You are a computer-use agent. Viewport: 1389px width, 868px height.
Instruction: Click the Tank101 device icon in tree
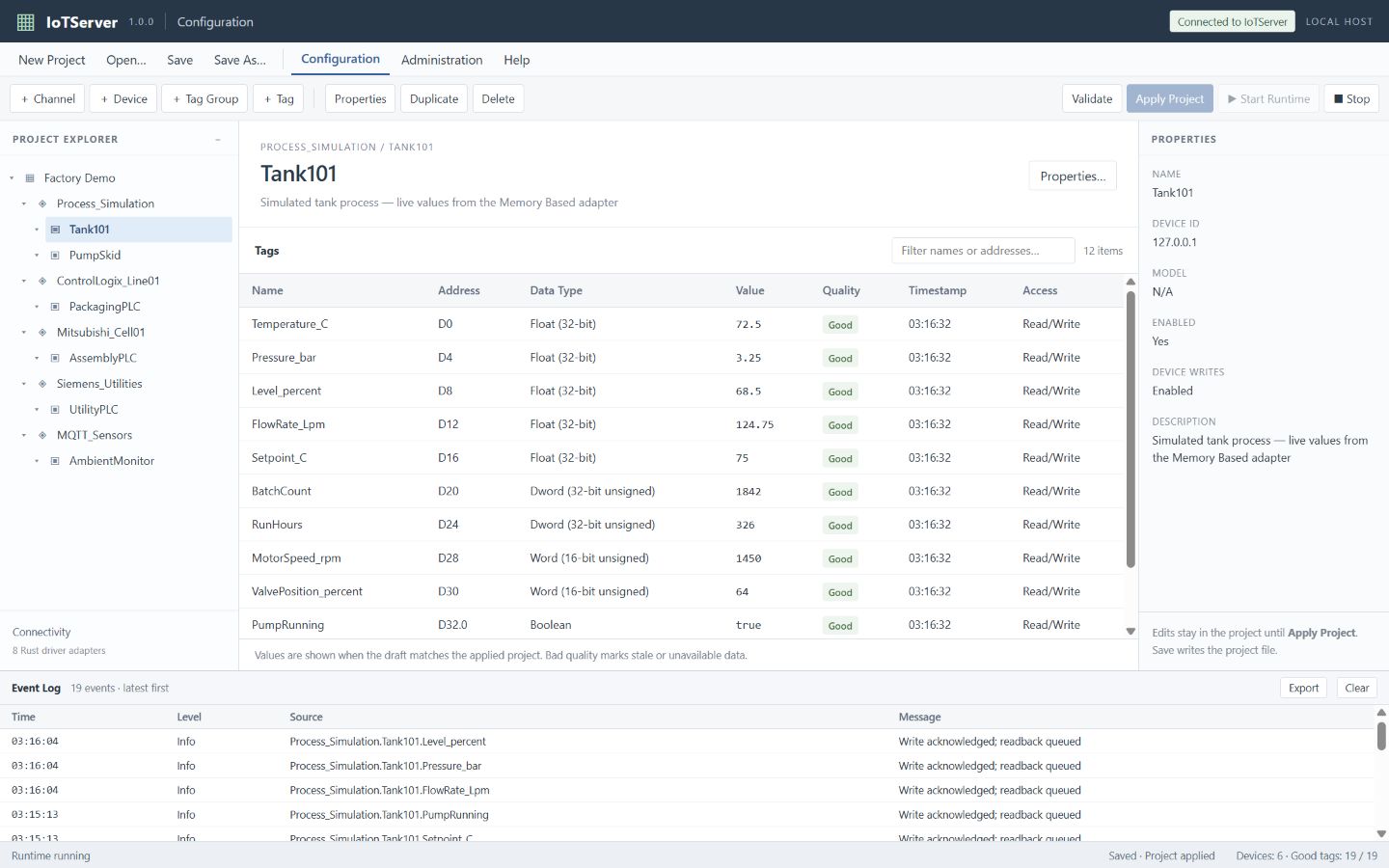(x=55, y=230)
